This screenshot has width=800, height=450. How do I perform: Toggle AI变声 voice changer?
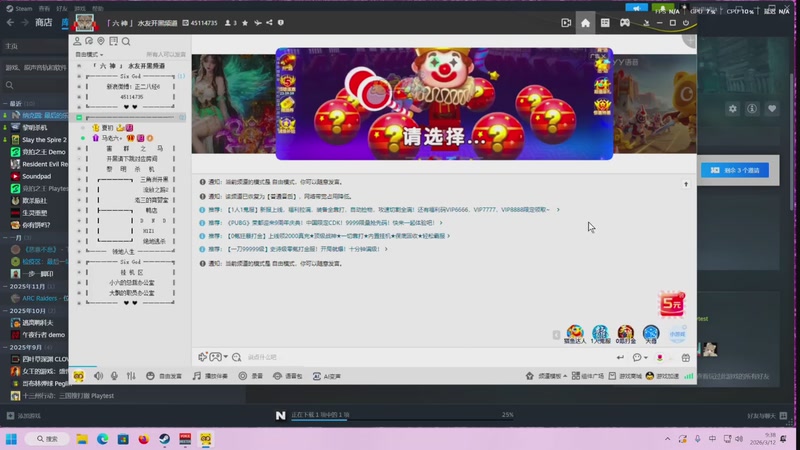click(x=327, y=376)
